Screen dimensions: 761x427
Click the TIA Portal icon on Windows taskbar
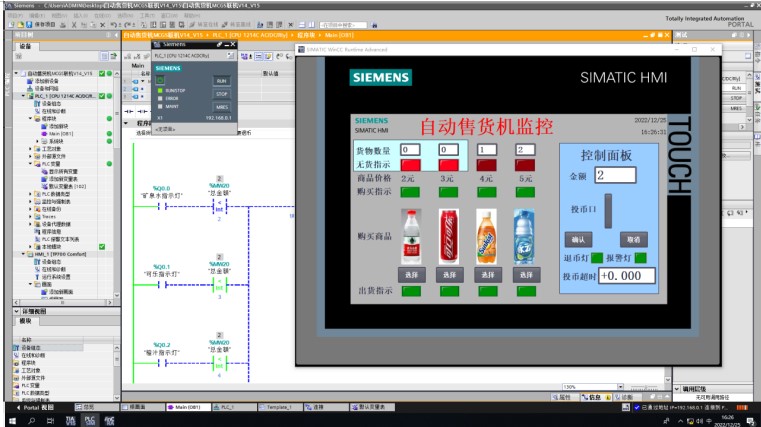70,421
